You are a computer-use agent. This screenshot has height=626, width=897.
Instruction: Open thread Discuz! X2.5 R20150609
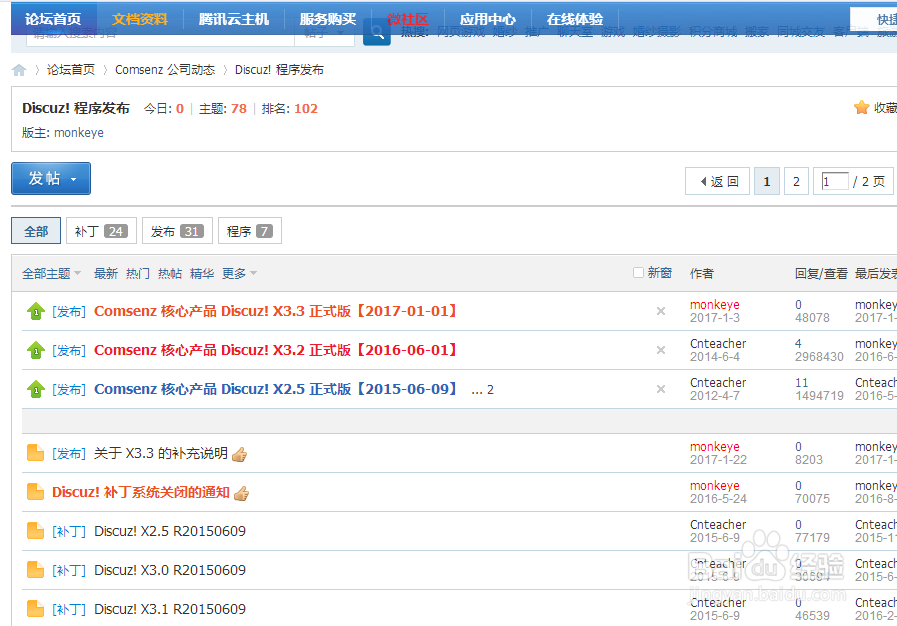pyautogui.click(x=170, y=531)
